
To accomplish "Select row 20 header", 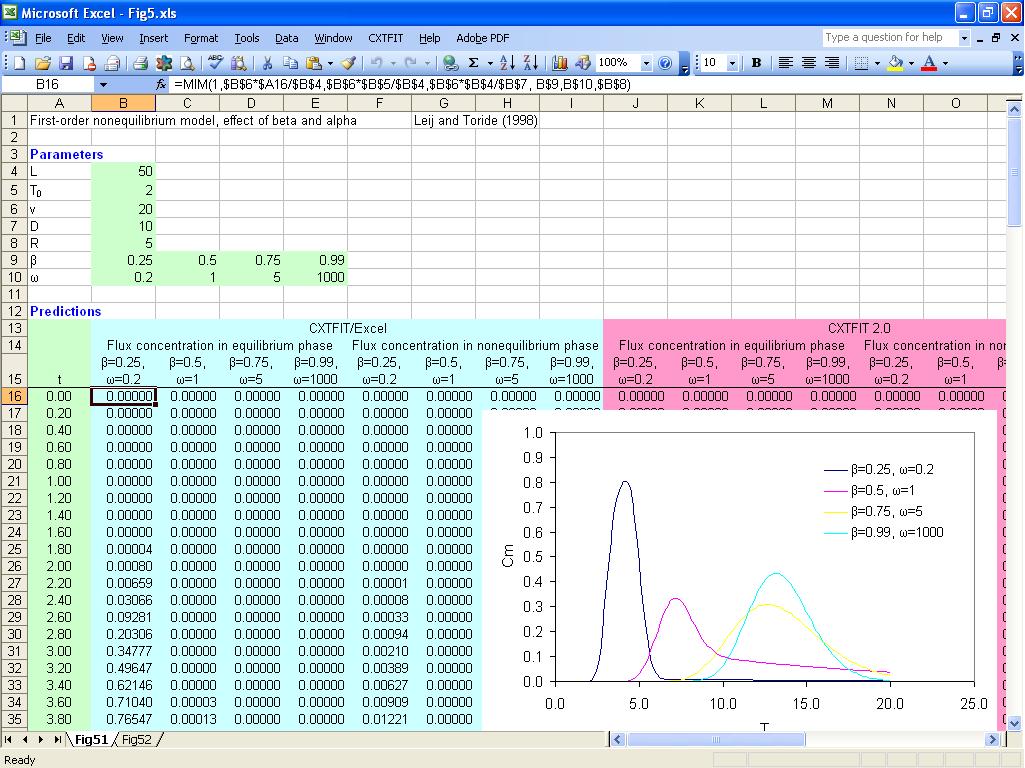I will point(15,464).
